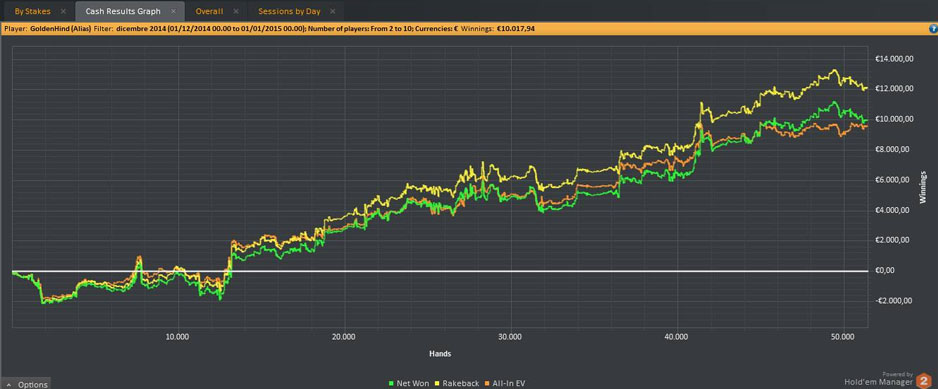Toggle the Net Won legend entry
Screen dimensions: 938x389
(x=409, y=384)
